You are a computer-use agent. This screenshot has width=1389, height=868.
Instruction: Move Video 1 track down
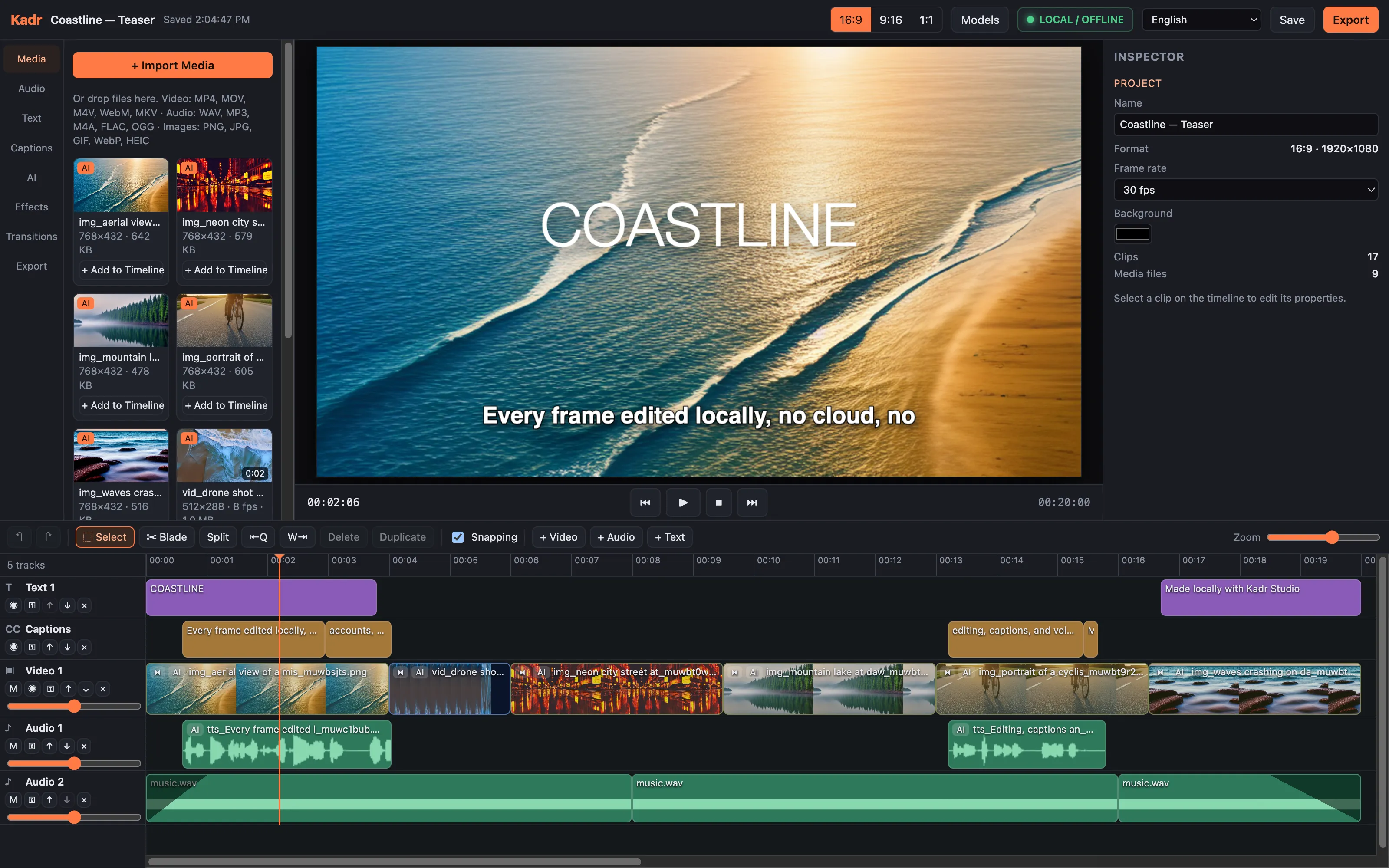tap(86, 688)
